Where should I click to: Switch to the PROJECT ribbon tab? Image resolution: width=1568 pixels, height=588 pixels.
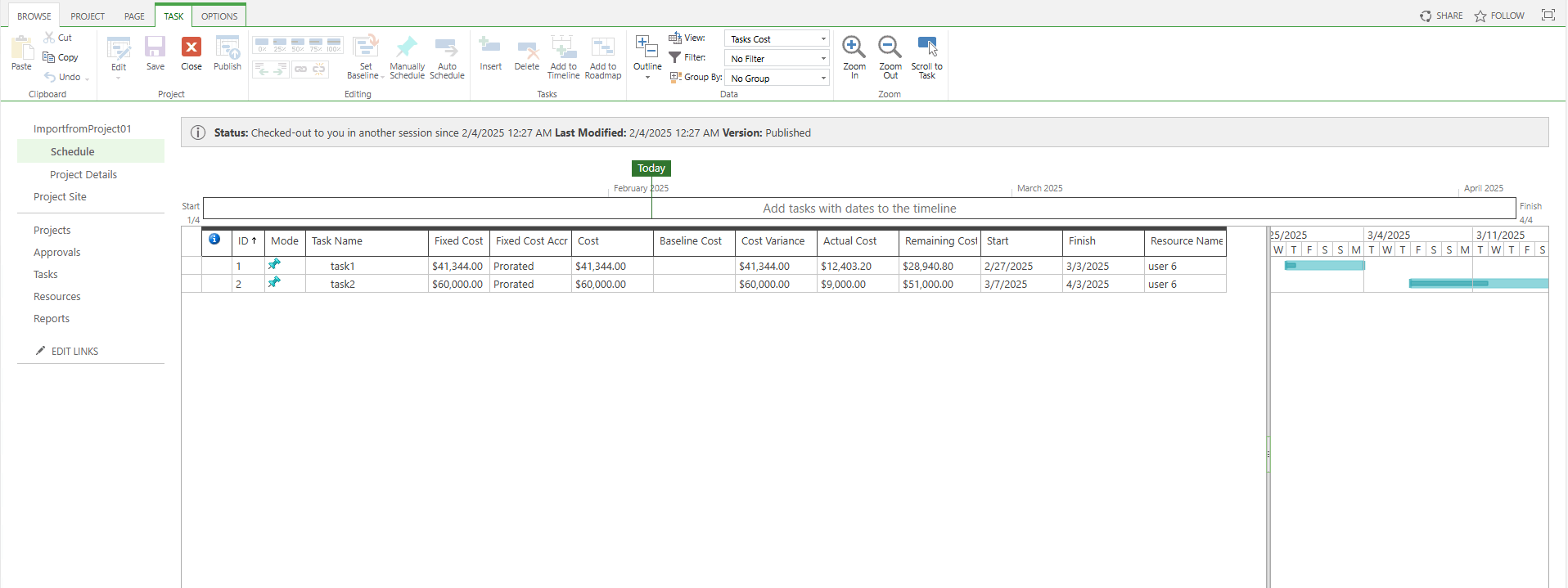click(x=88, y=16)
